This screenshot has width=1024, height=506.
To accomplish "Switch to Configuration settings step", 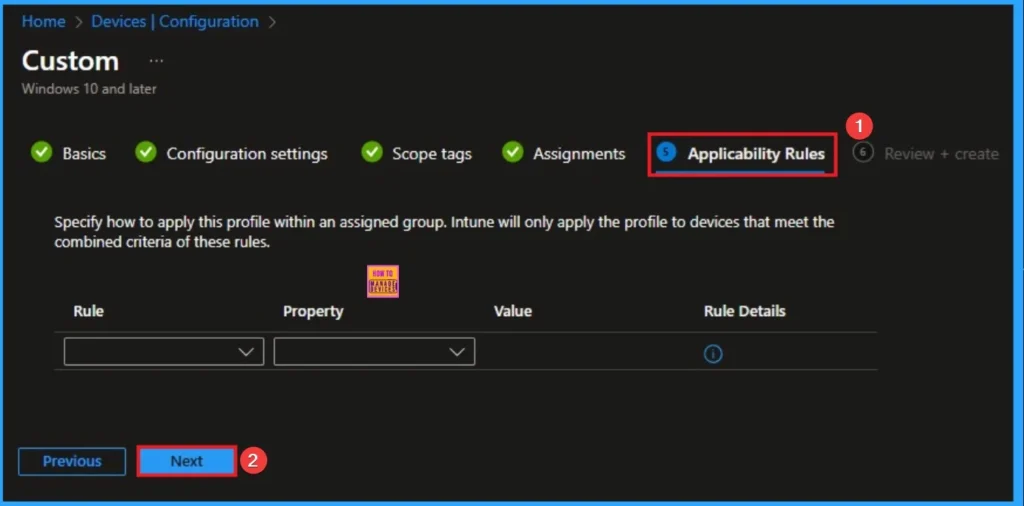I will point(247,154).
